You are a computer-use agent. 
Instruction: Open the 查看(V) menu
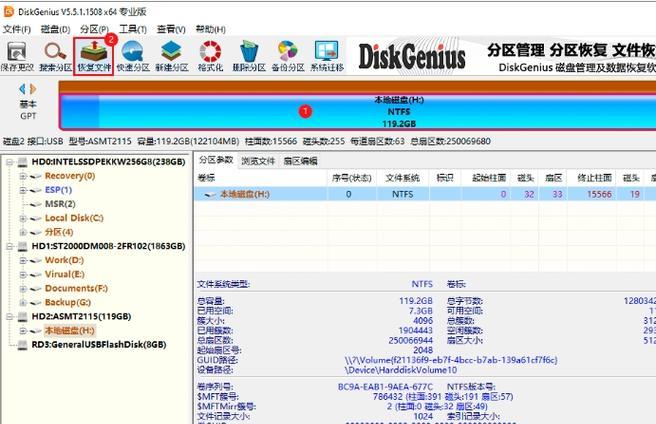pyautogui.click(x=171, y=29)
